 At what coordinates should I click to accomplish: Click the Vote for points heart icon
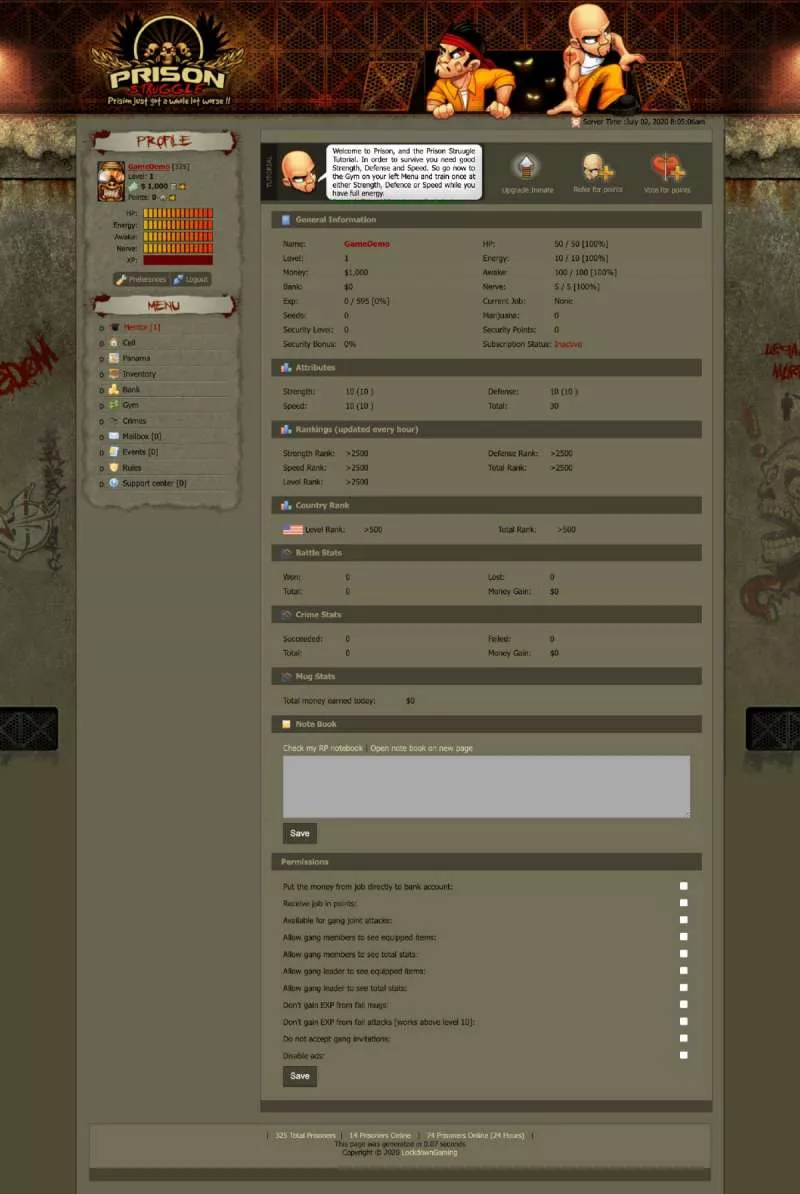coord(665,167)
